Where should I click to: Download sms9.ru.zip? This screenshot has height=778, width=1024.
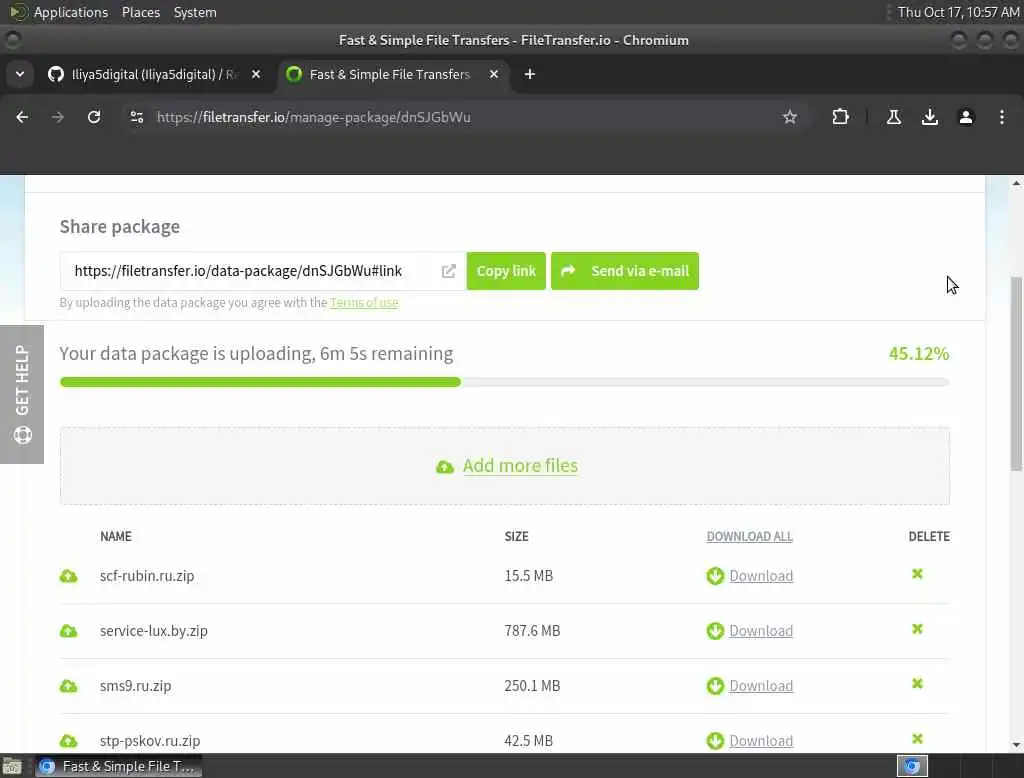tap(761, 685)
